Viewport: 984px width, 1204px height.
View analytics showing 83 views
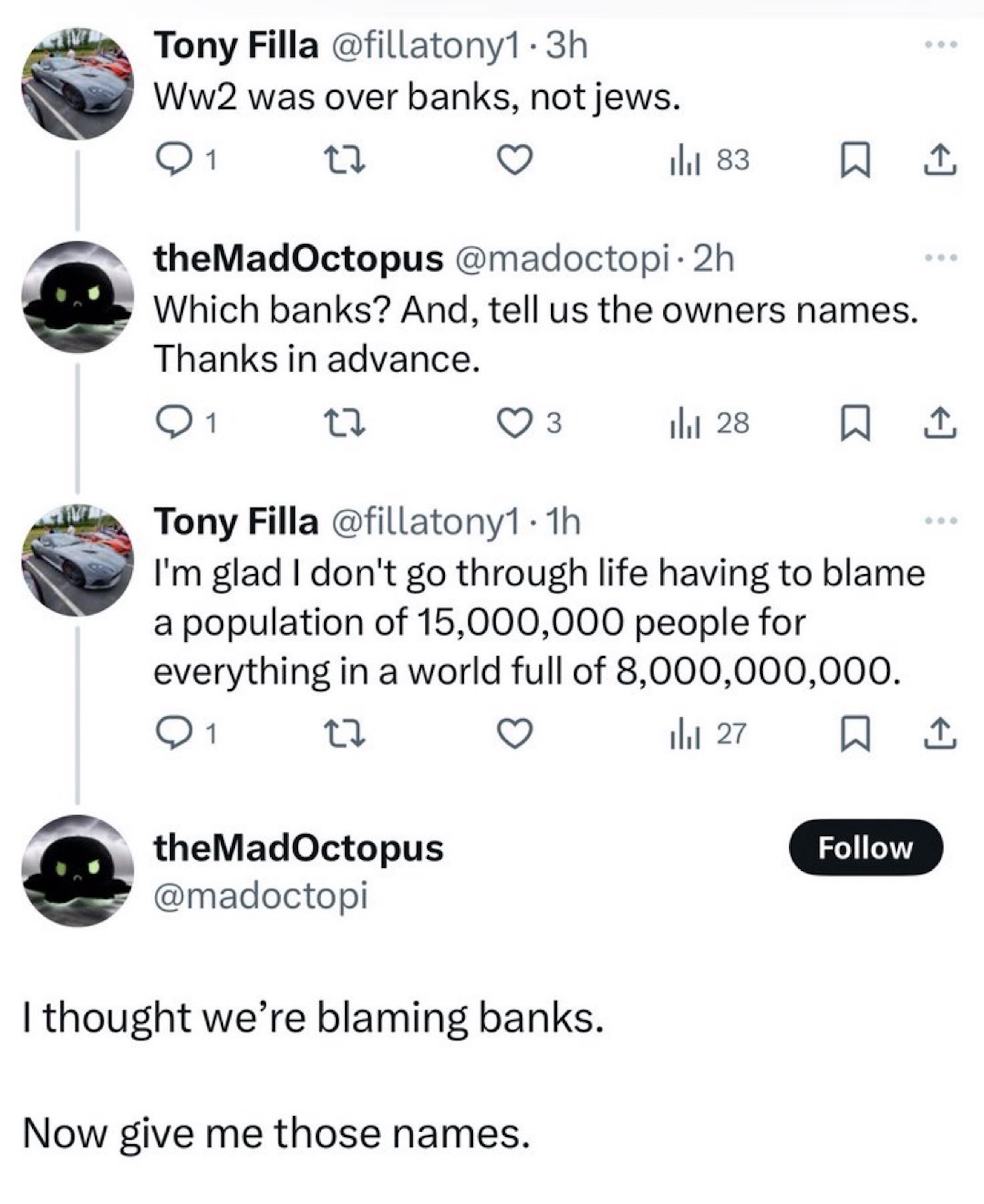tap(708, 161)
